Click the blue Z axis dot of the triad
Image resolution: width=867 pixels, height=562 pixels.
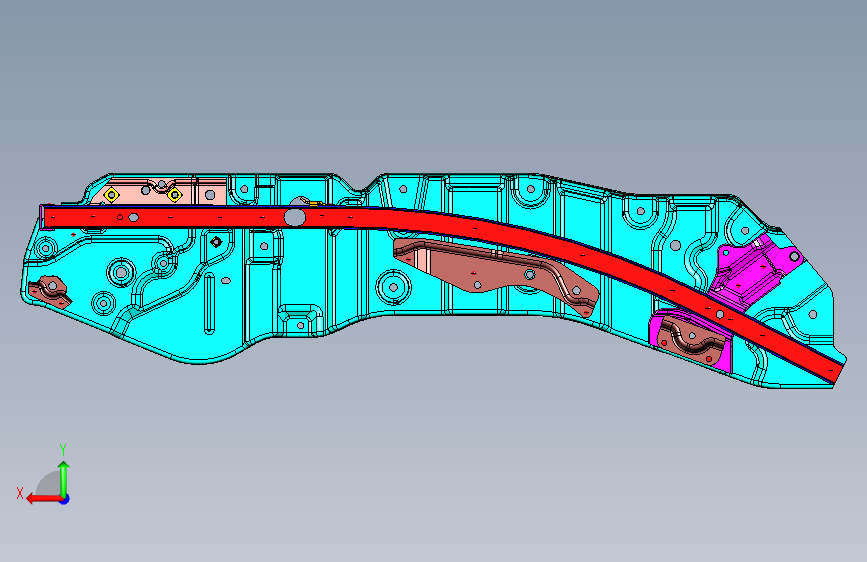coord(65,499)
